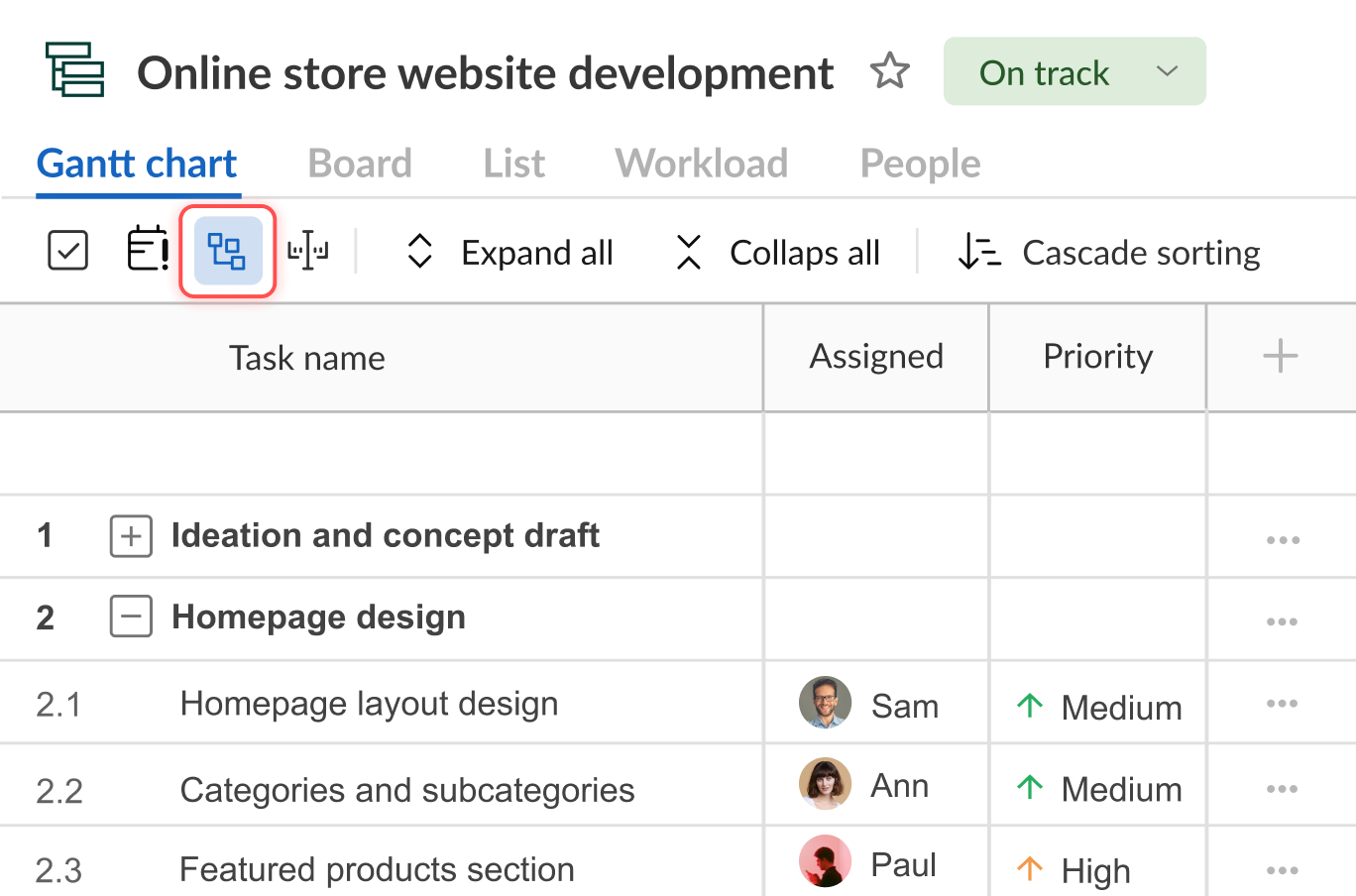Open options menu for Featured products section

pos(1283,869)
